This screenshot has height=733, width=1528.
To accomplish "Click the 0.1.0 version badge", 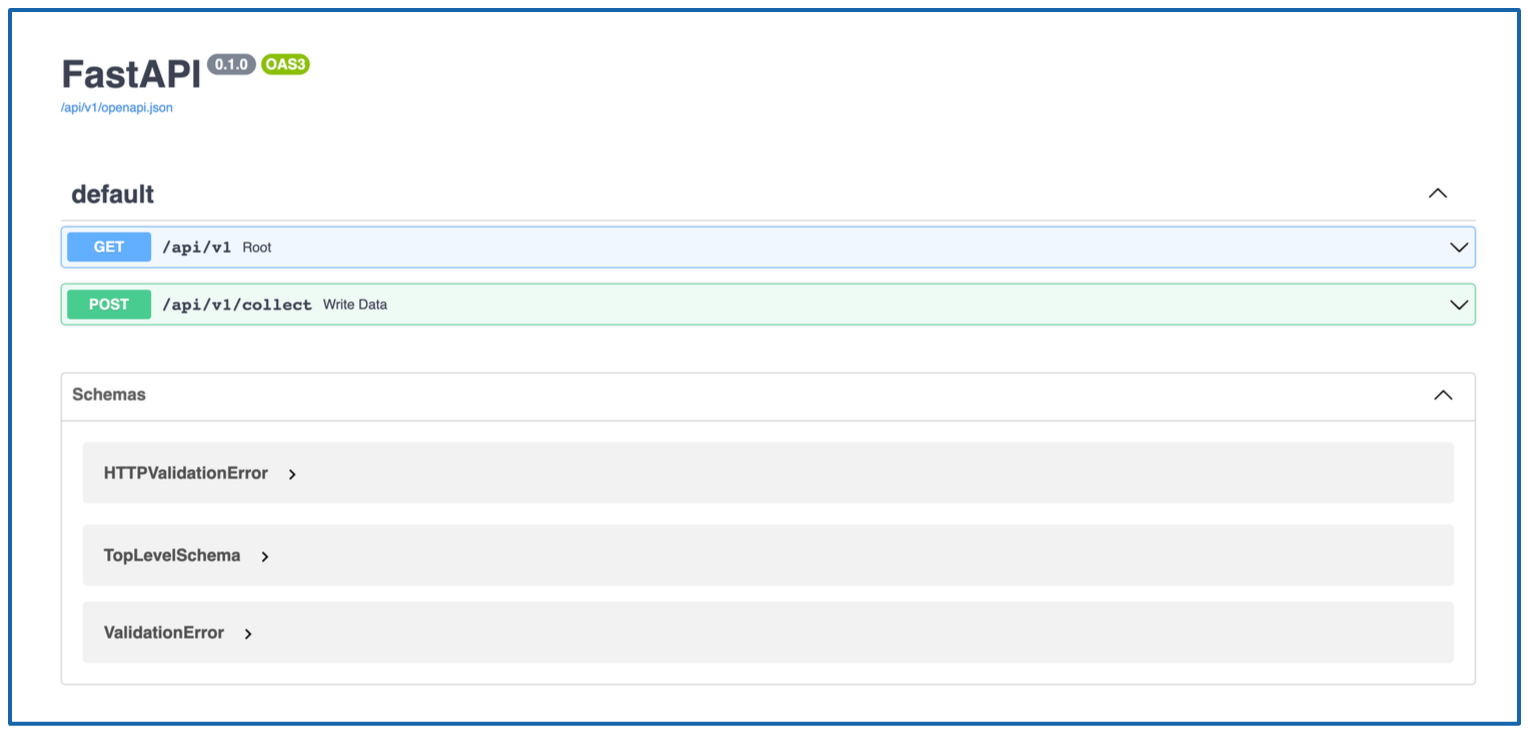I will point(231,66).
